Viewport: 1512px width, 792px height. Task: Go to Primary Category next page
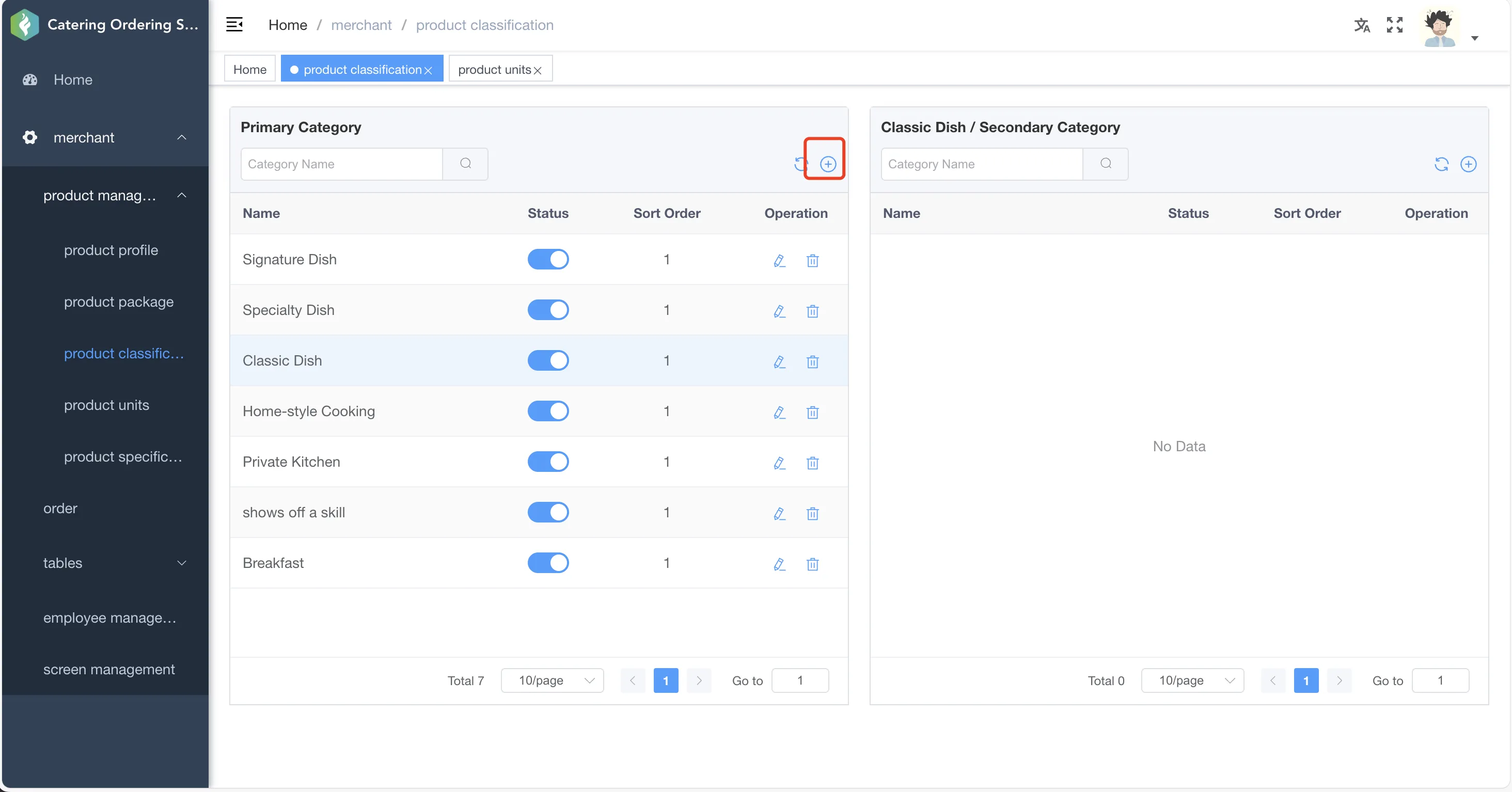click(x=699, y=680)
